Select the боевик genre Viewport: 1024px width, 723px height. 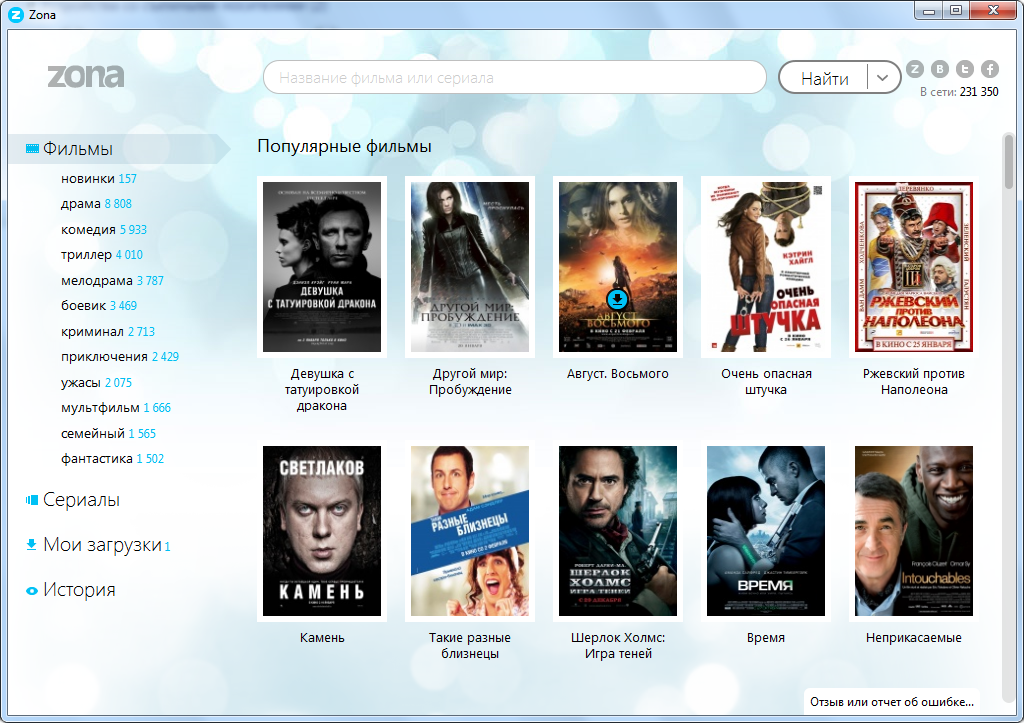click(99, 306)
